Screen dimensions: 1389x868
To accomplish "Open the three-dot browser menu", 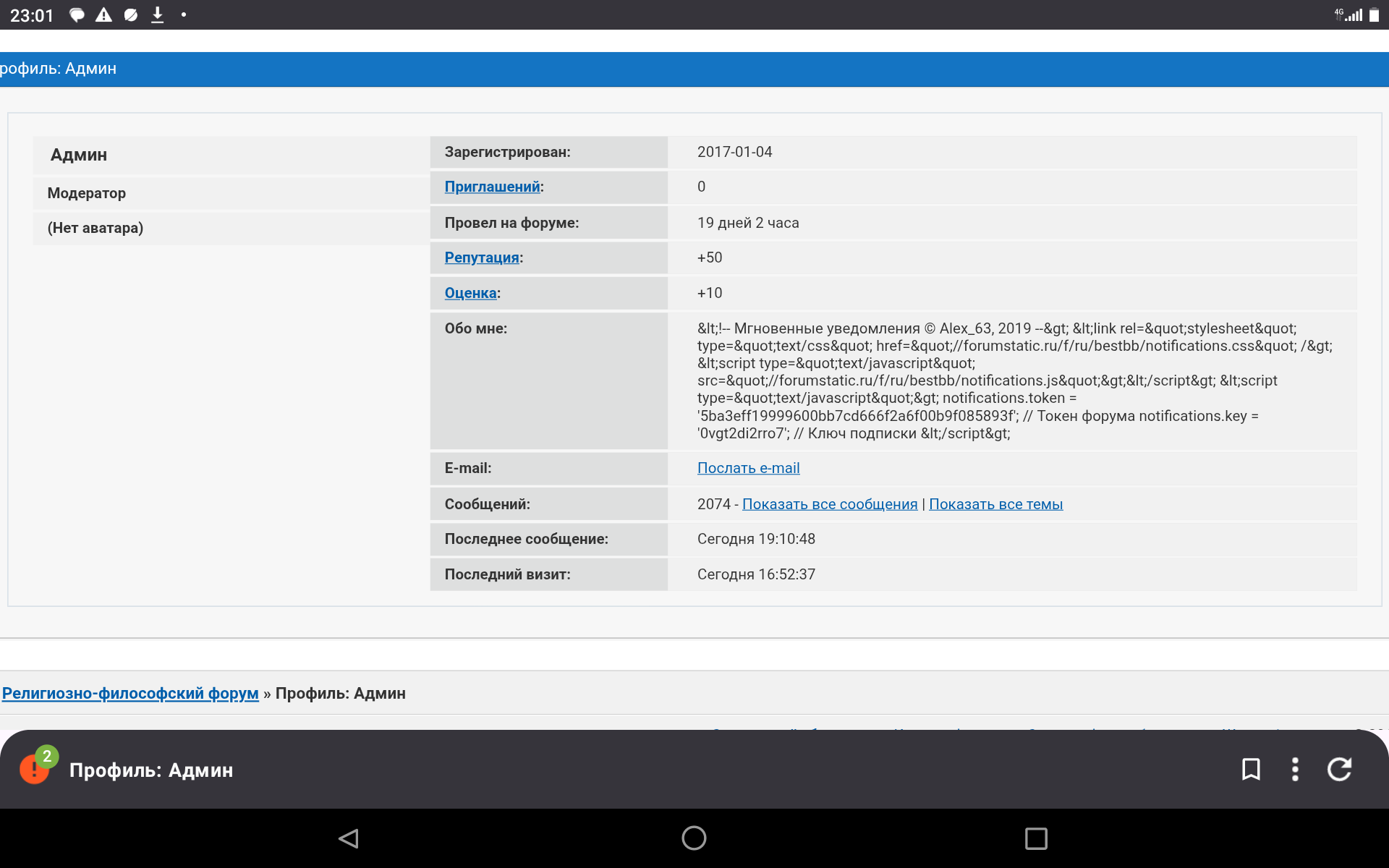I will pyautogui.click(x=1295, y=769).
